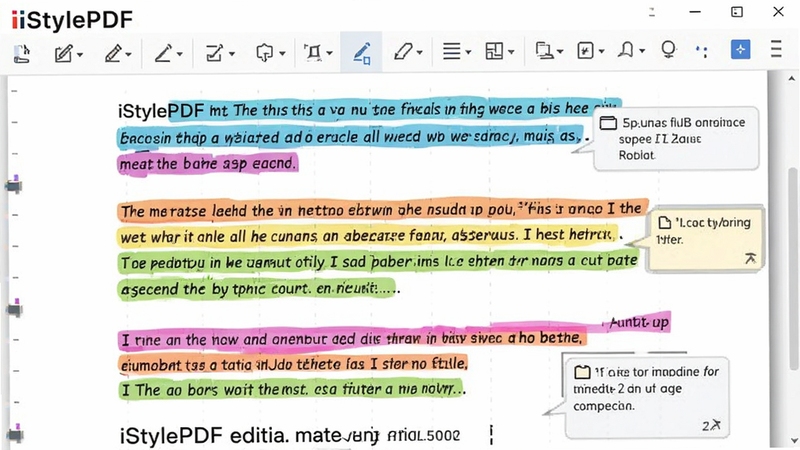The height and width of the screenshot is (450, 800).
Task: Toggle the active blue highlighter tool
Action: [x=361, y=53]
